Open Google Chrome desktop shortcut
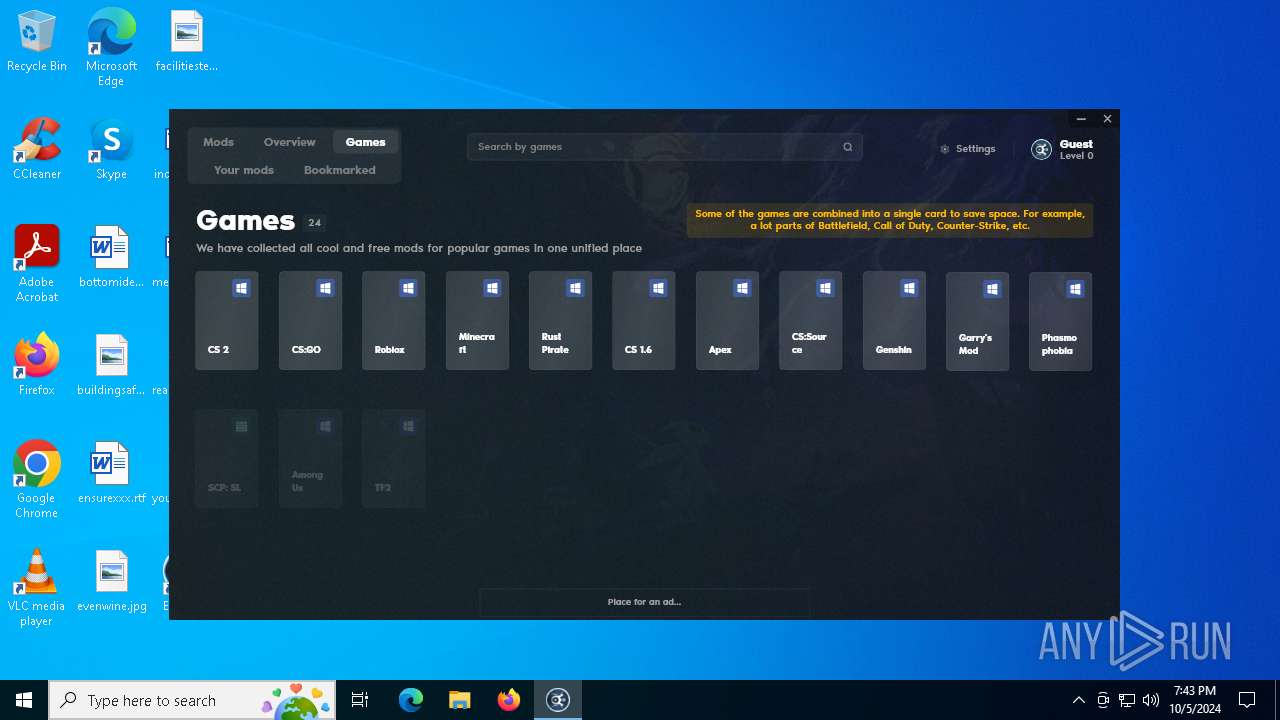The image size is (1280, 720). [x=37, y=480]
